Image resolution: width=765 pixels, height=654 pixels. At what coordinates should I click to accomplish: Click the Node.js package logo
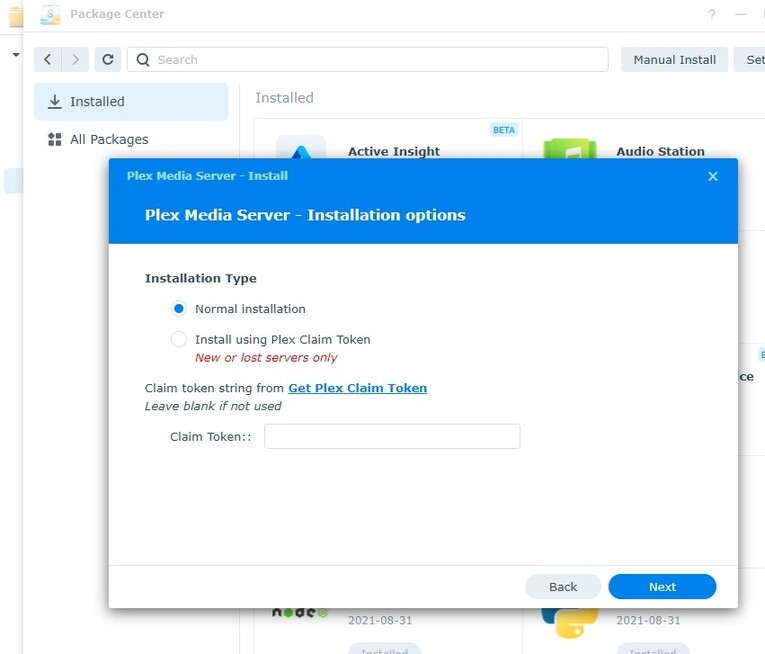click(300, 612)
